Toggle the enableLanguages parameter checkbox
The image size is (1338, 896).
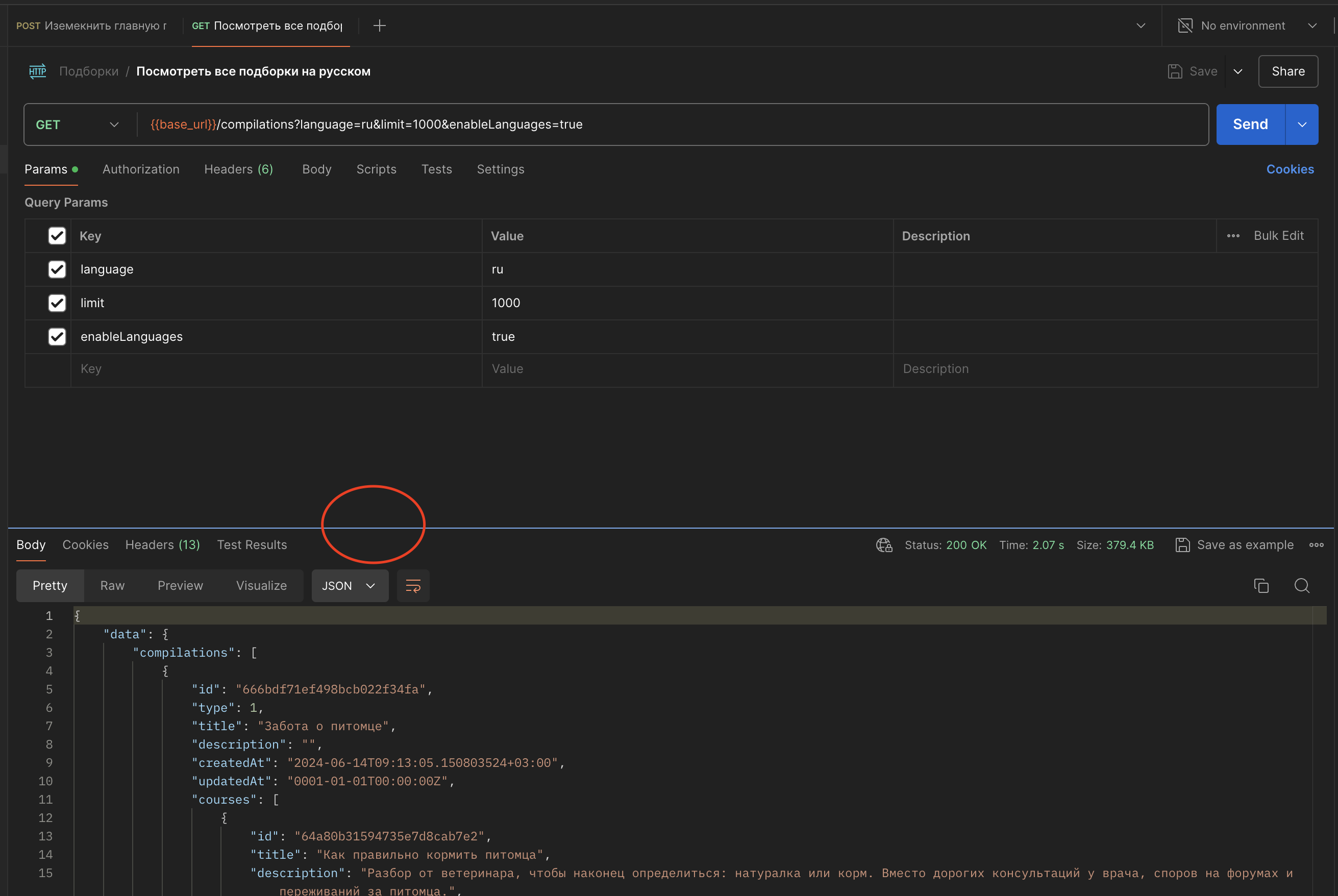click(x=57, y=337)
